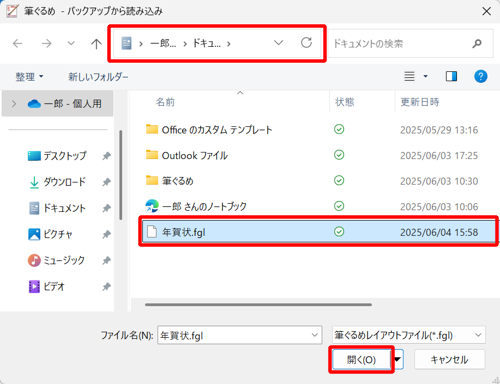
Task: Click sync status icon for 年賀状.fgl
Action: pyautogui.click(x=339, y=231)
